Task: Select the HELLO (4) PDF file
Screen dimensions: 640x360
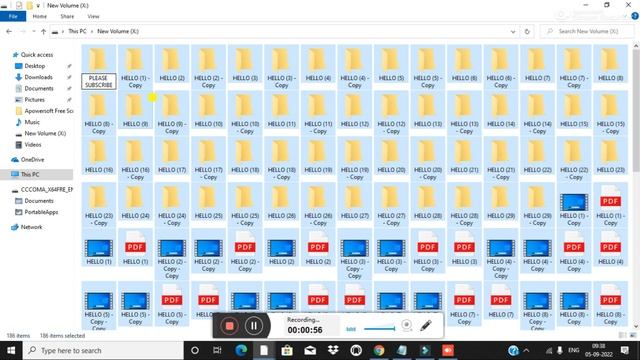Action: click(610, 248)
